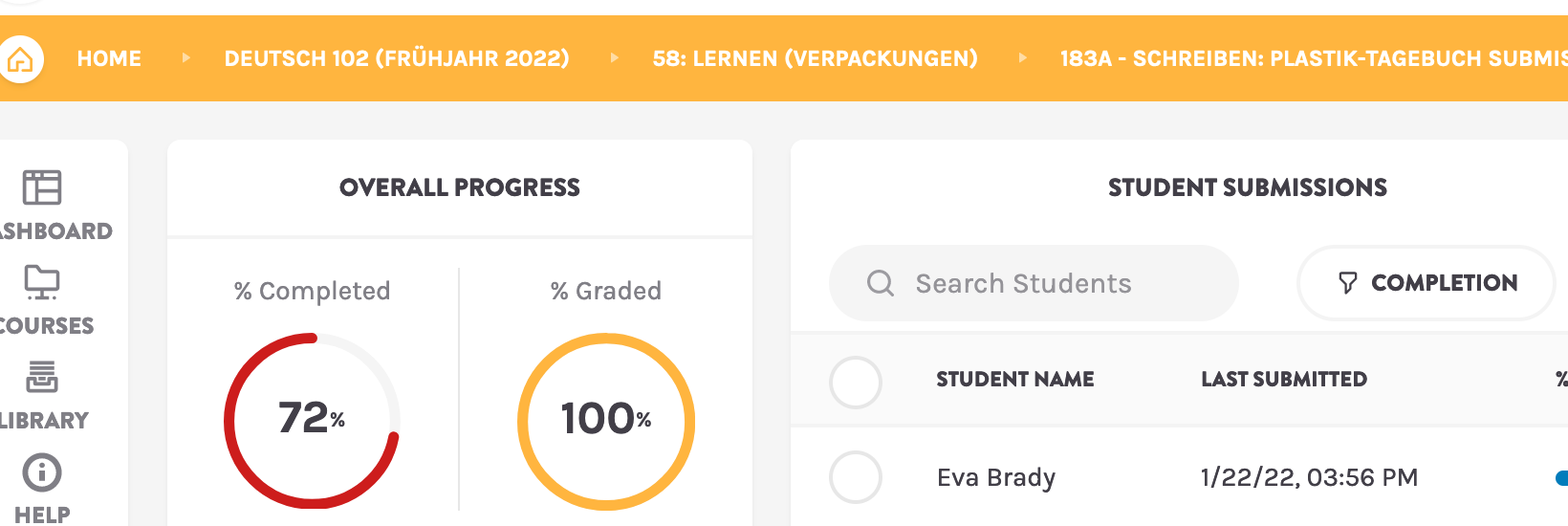This screenshot has width=1568, height=526.
Task: Open Deutsch 102 (Frühjahr 2022) breadcrumb
Action: tap(397, 59)
